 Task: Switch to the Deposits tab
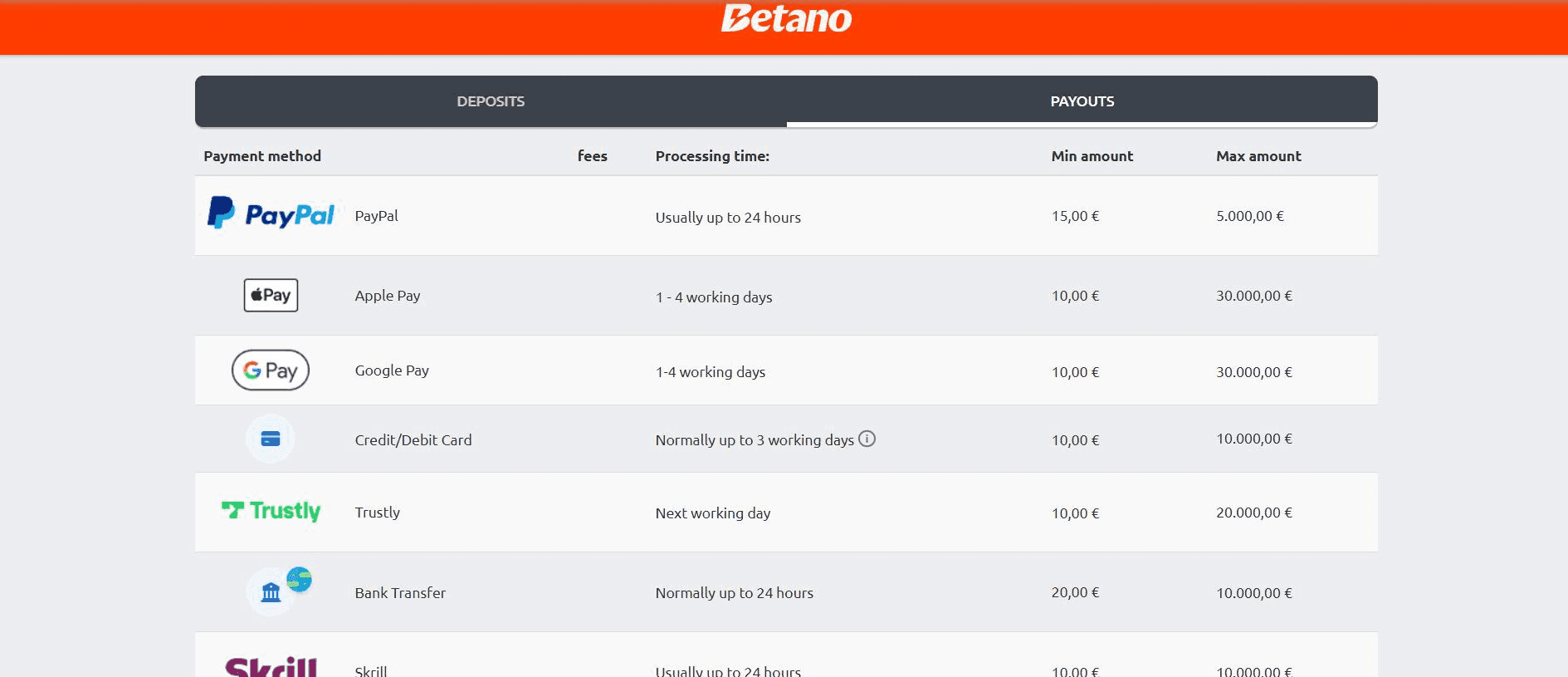tap(491, 101)
